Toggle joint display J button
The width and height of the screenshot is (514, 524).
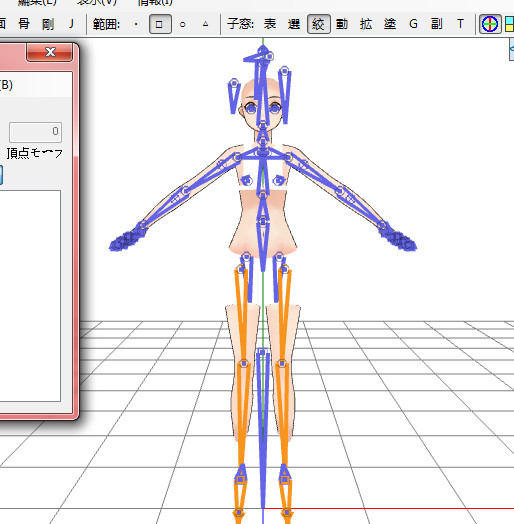pyautogui.click(x=71, y=24)
